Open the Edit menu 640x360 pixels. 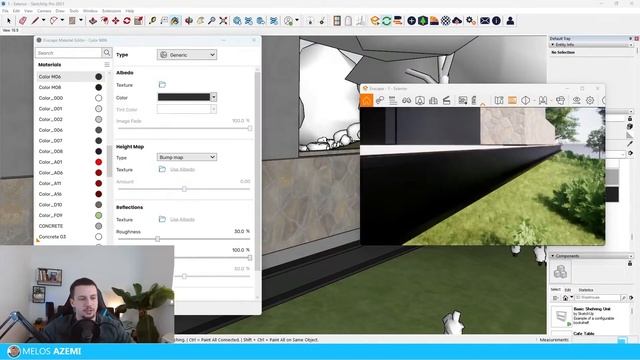point(16,11)
